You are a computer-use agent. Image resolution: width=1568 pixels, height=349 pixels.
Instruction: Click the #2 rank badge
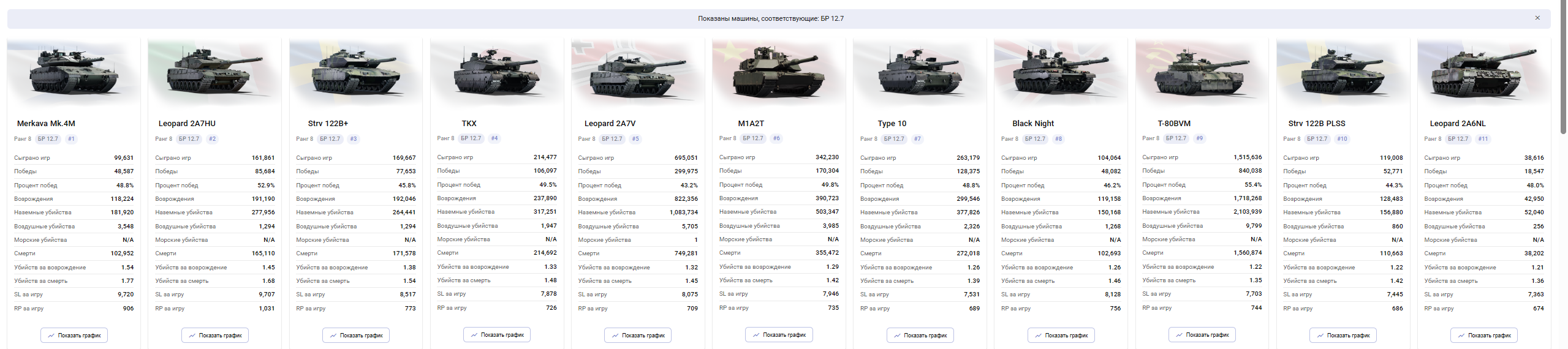(x=212, y=139)
